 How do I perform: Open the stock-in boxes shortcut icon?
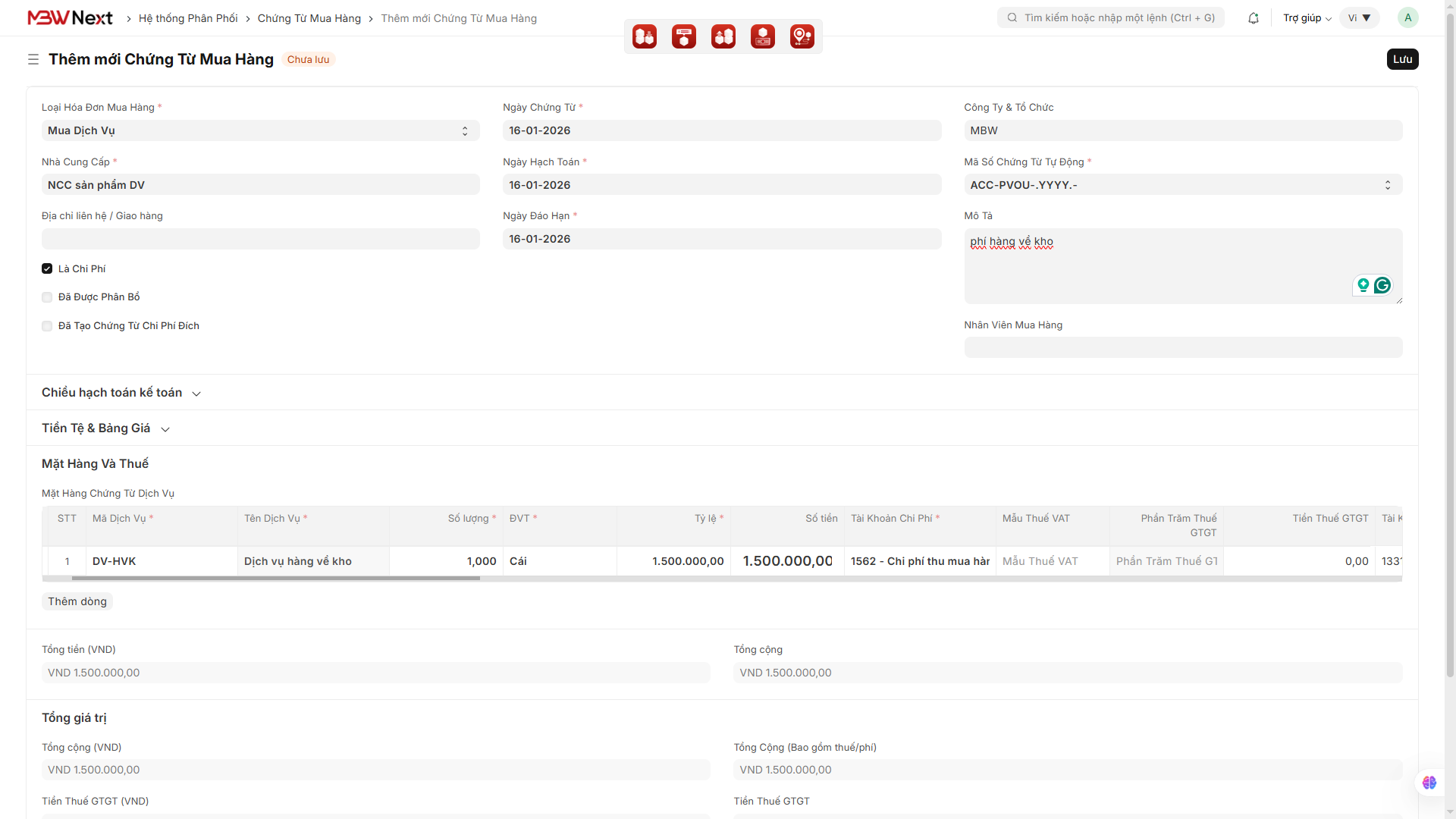[x=645, y=36]
